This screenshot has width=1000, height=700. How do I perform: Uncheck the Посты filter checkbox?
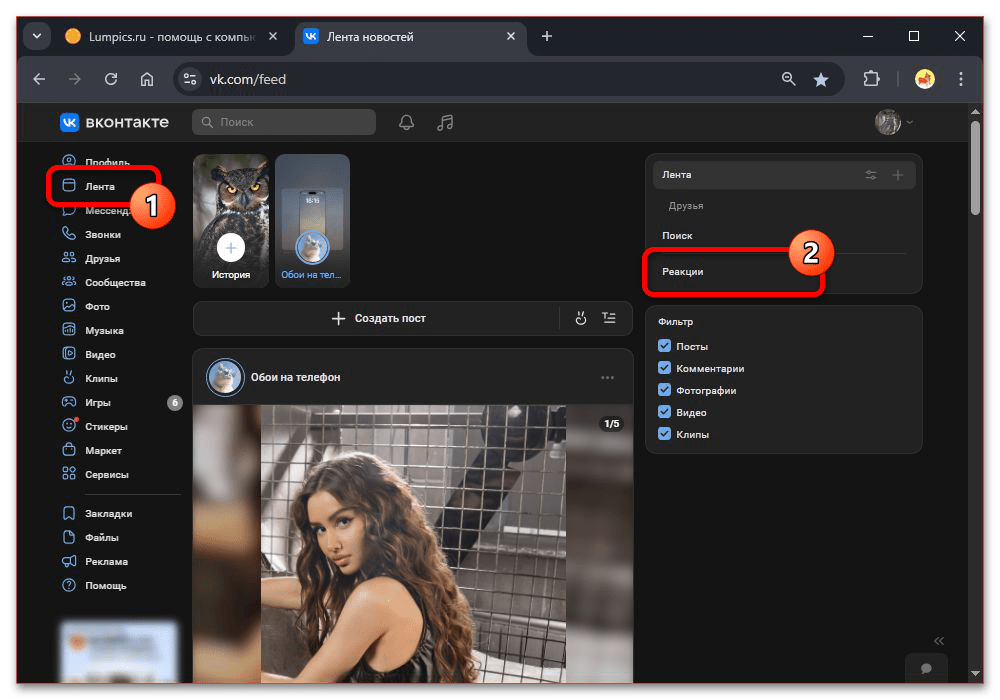point(665,346)
